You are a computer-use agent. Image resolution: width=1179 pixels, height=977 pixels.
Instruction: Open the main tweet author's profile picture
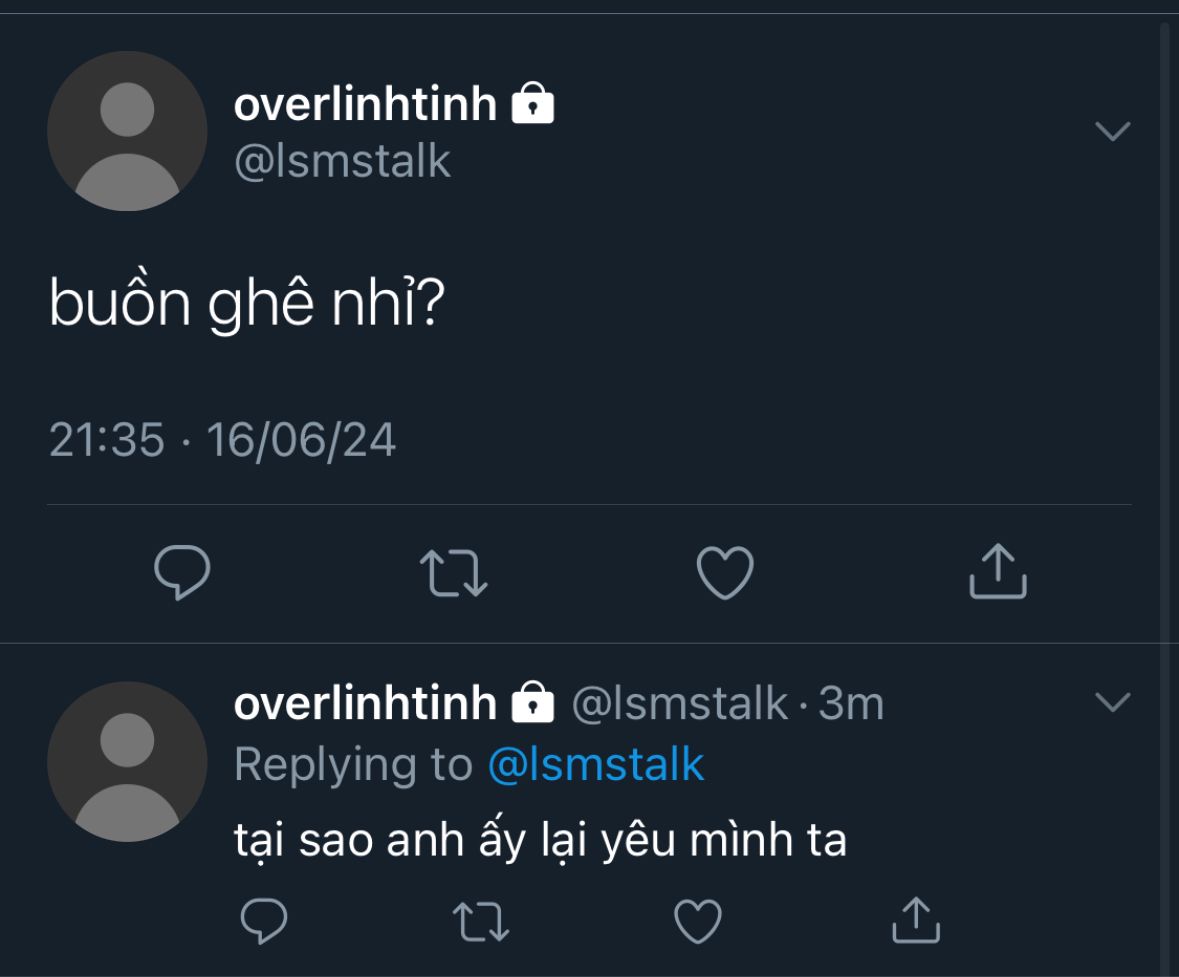(127, 131)
